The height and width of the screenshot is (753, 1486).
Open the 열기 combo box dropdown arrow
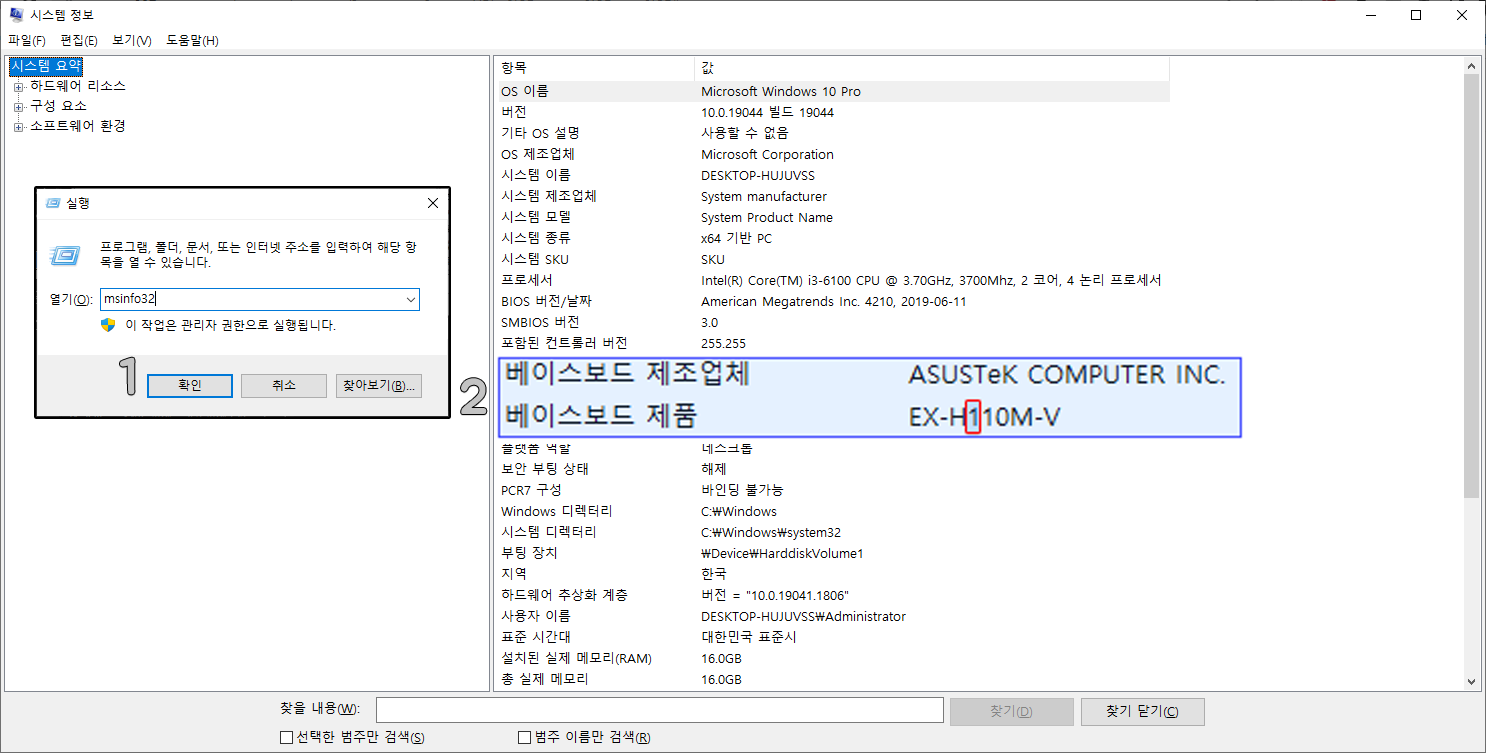click(410, 299)
